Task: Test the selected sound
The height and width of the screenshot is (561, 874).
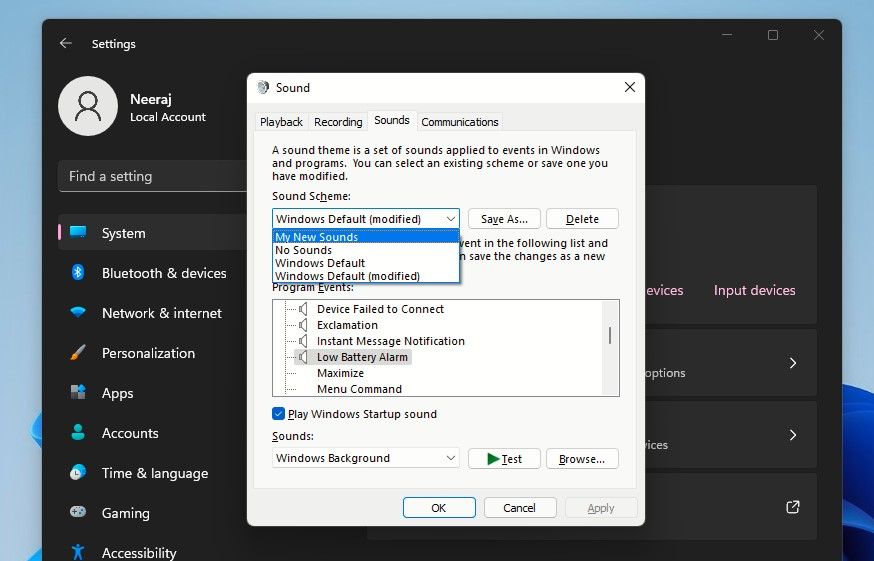Action: point(504,458)
